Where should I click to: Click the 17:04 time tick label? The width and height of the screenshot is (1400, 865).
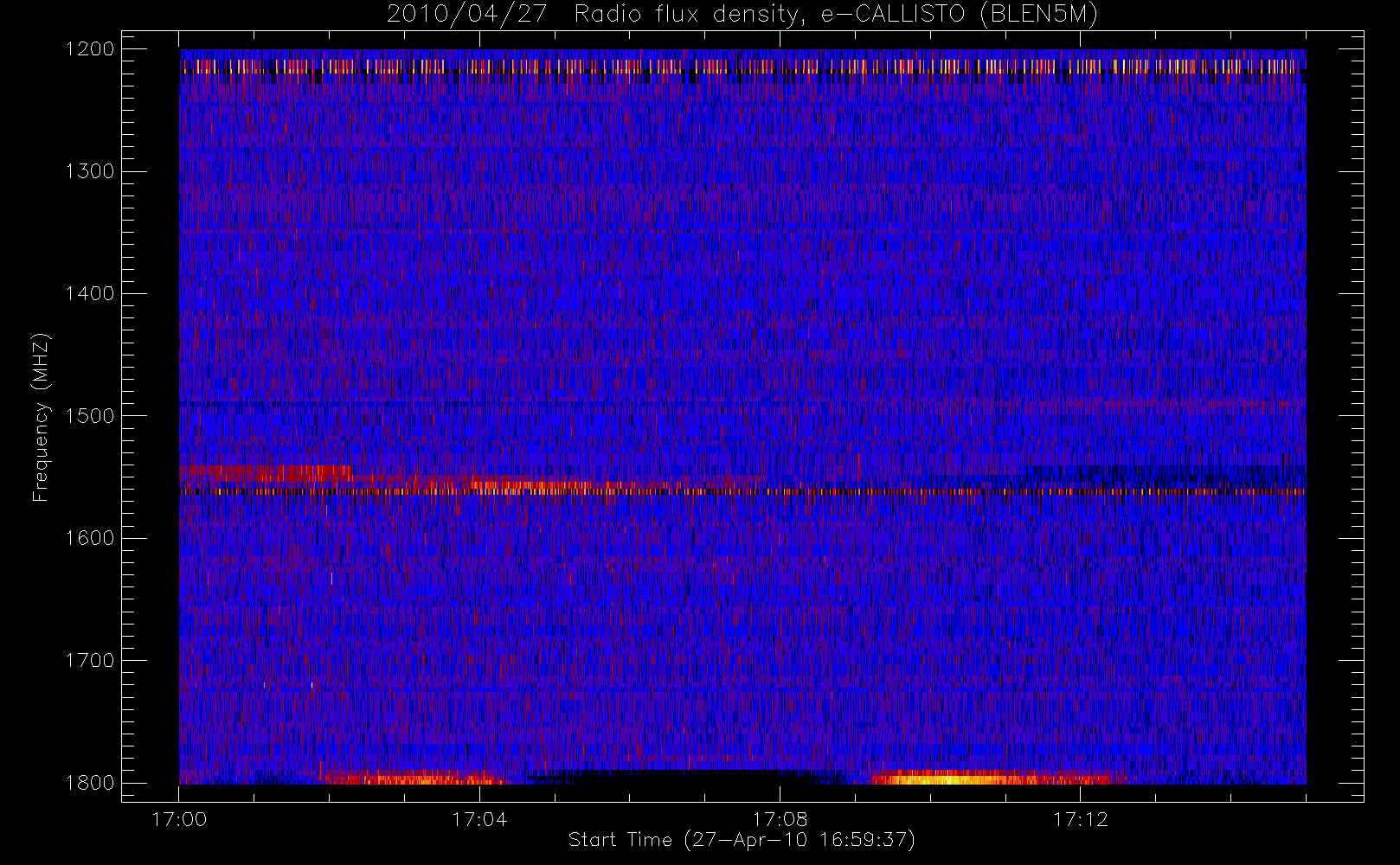(x=479, y=819)
